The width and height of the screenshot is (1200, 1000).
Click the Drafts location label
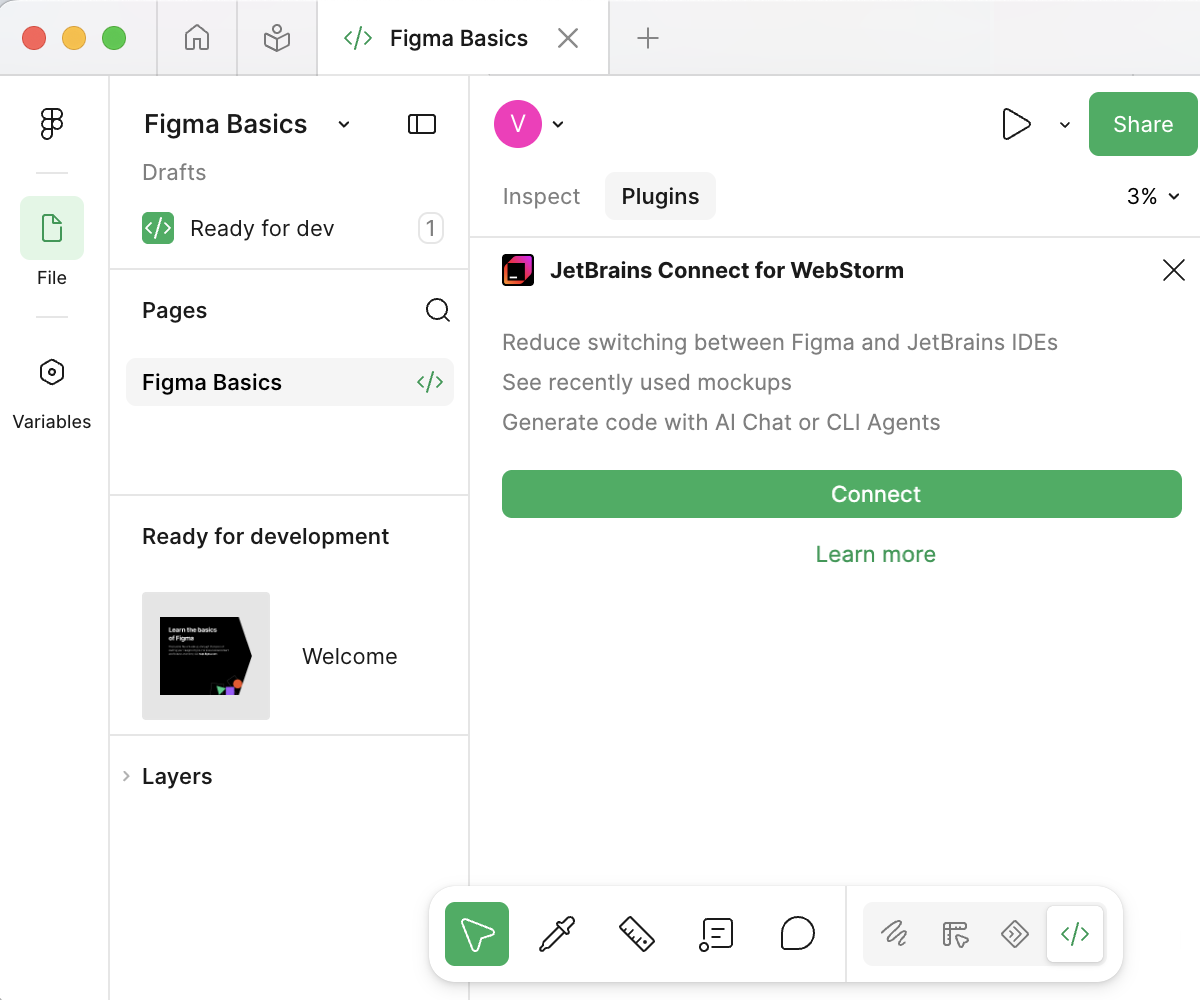174,172
